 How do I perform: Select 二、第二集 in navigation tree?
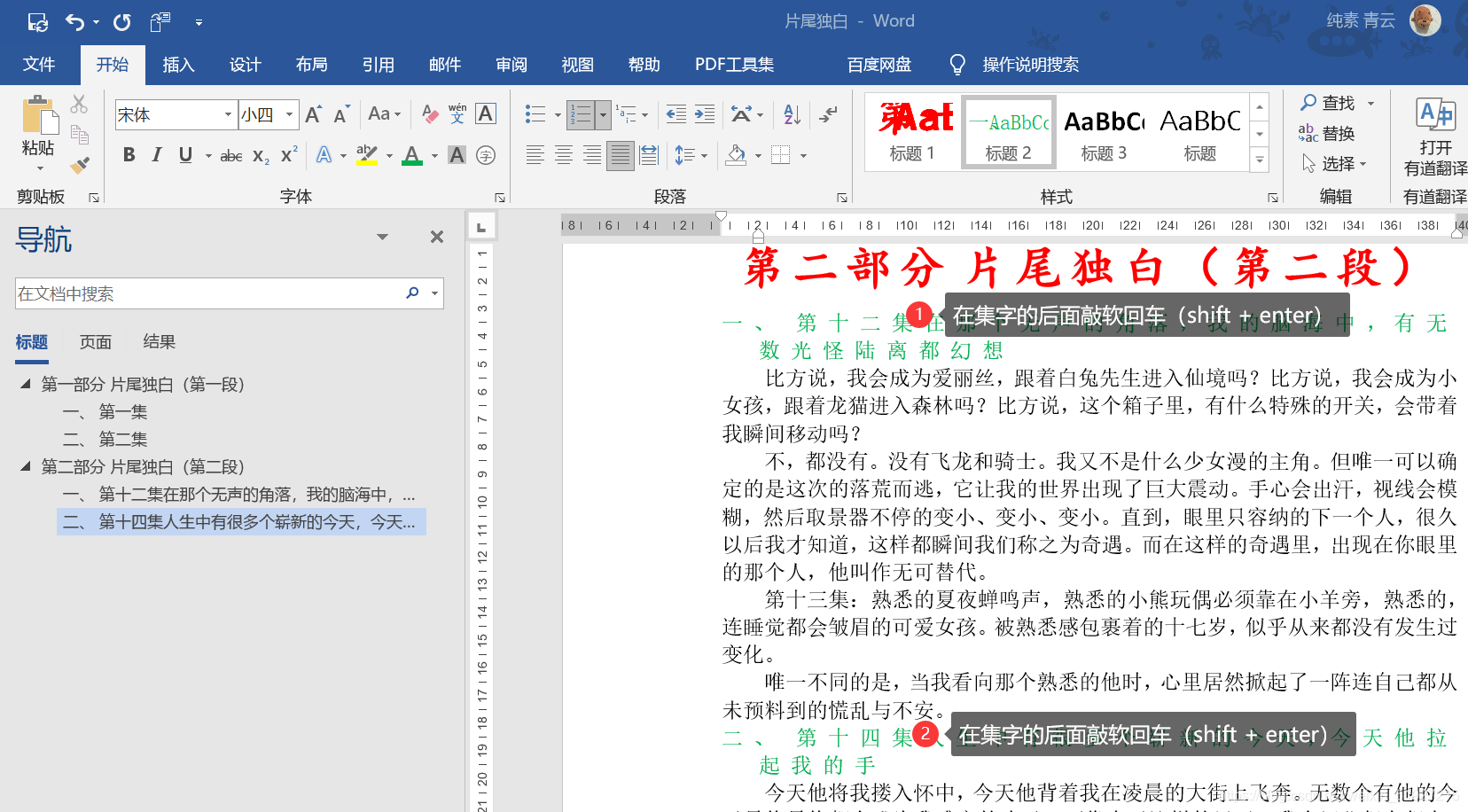coord(105,439)
